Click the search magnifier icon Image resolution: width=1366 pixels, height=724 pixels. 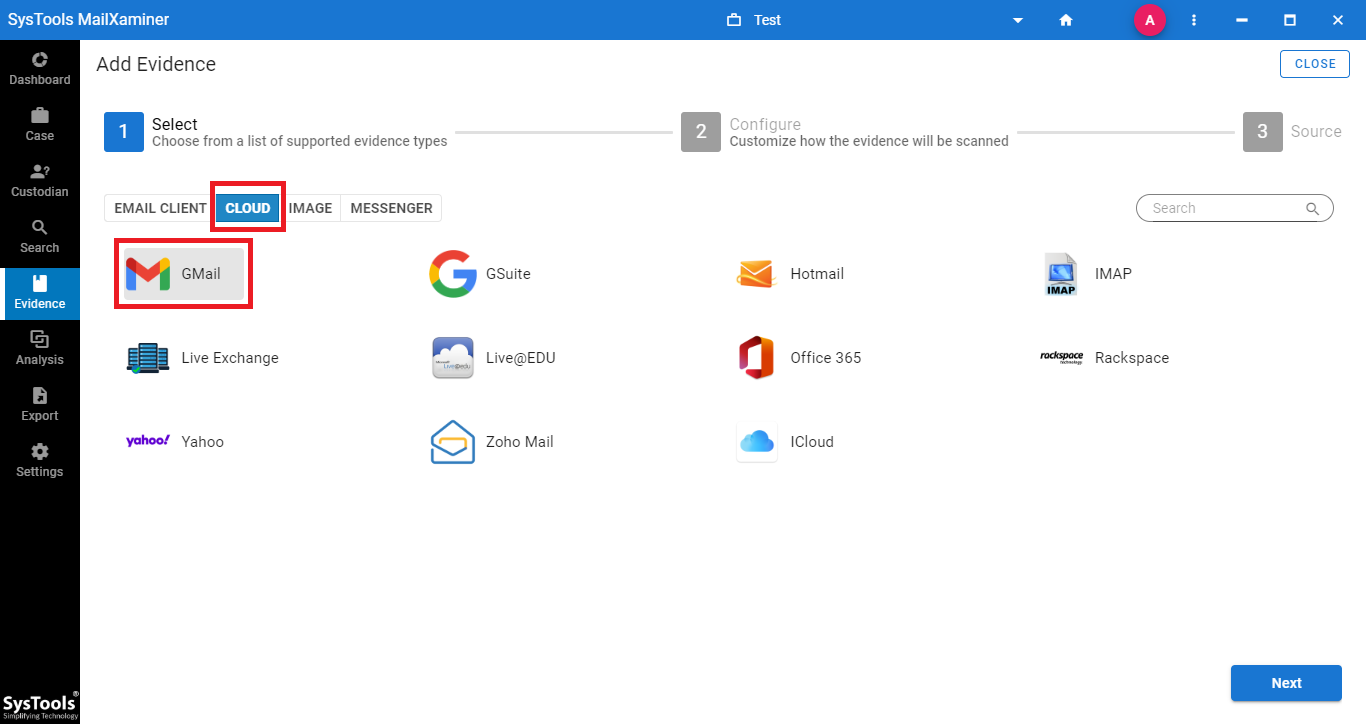1312,208
